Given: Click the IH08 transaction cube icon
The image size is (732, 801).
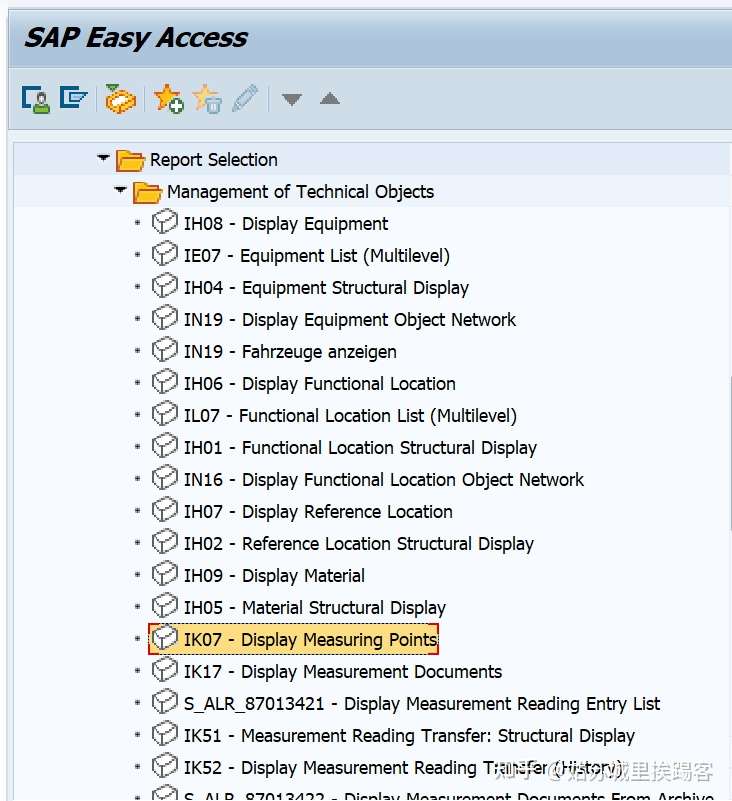Looking at the screenshot, I should (x=164, y=222).
